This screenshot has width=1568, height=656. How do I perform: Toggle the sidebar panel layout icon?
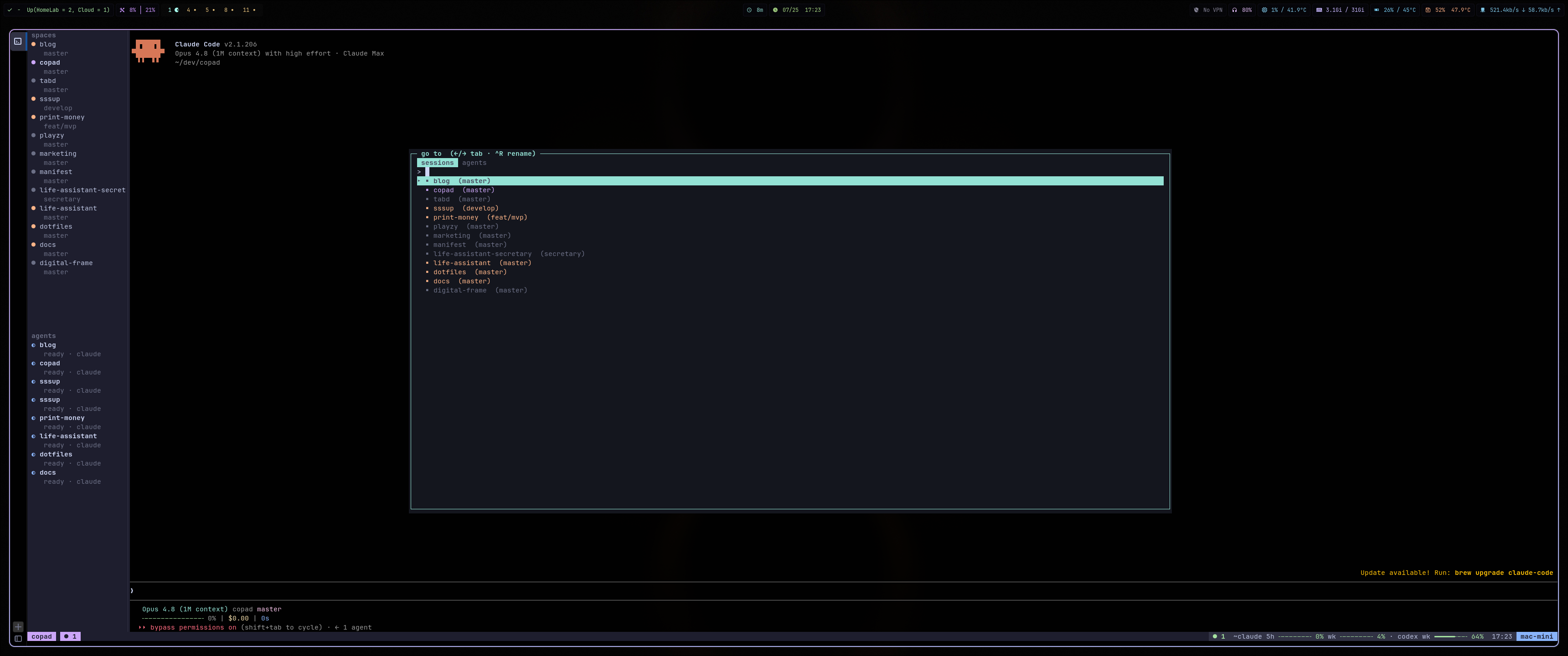tap(18, 638)
